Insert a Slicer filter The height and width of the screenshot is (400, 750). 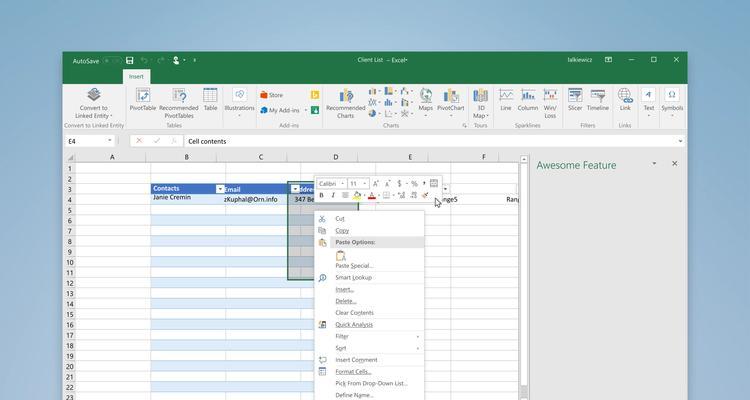575,100
